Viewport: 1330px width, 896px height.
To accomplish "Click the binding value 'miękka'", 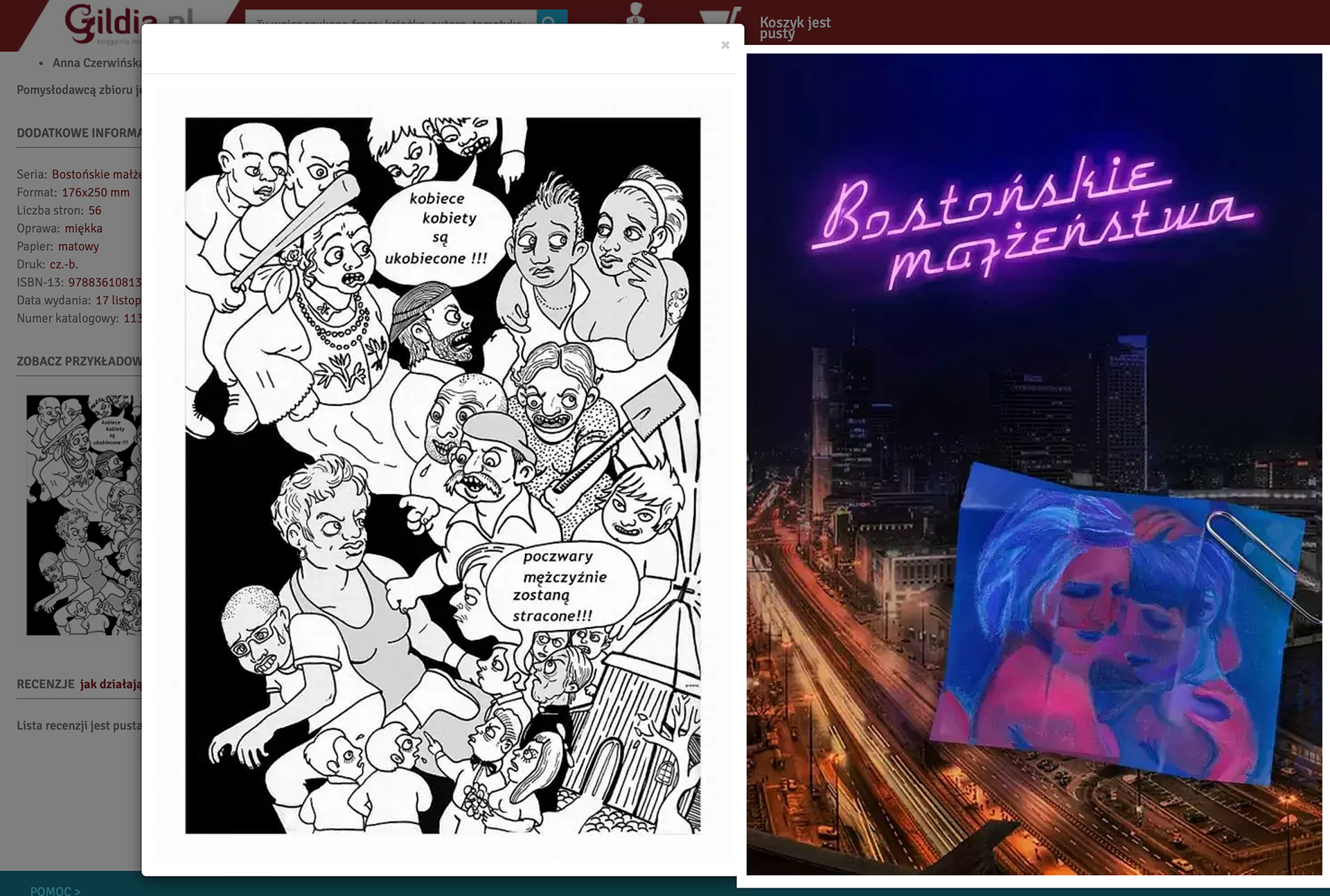I will click(84, 229).
